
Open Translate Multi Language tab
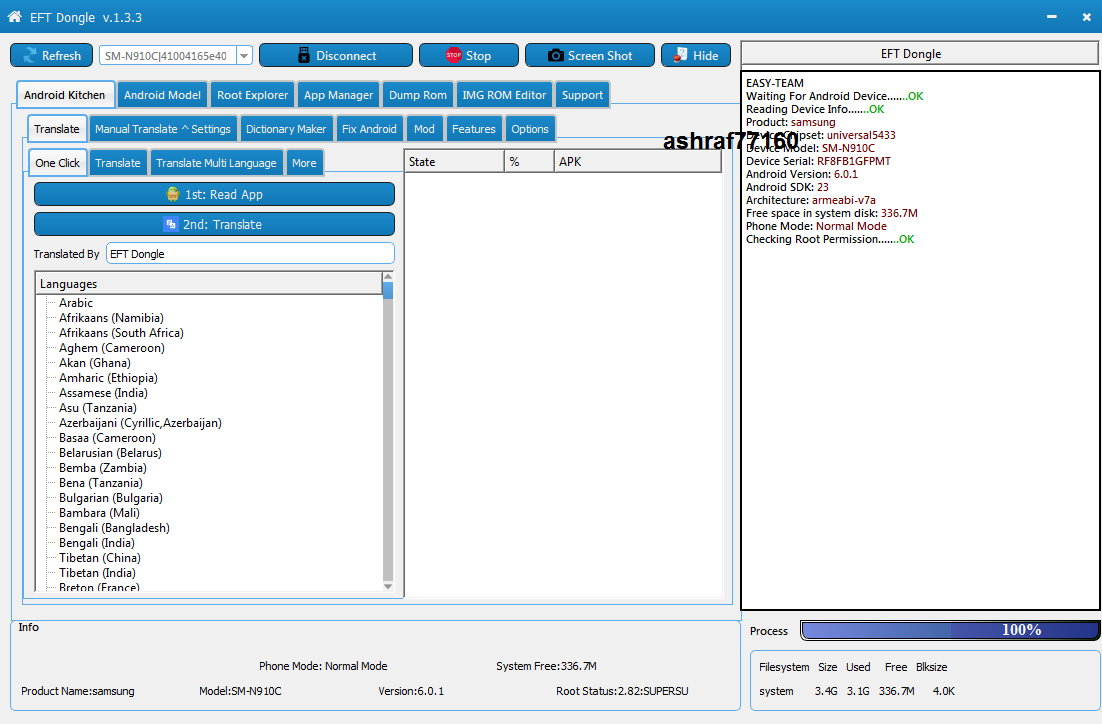point(216,162)
